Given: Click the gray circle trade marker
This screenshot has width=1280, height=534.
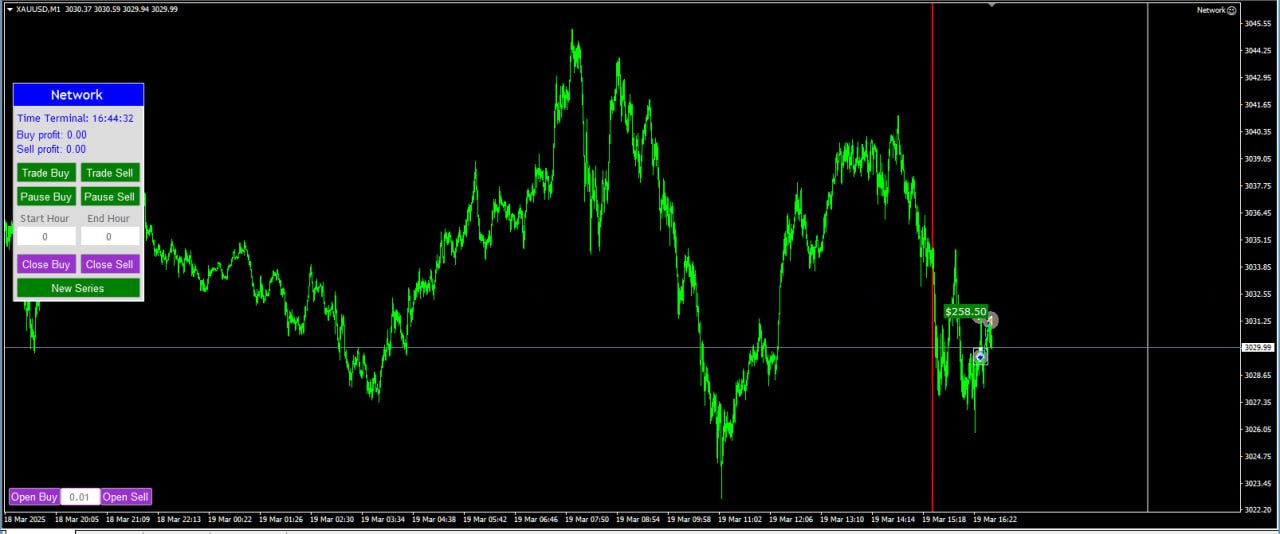Looking at the screenshot, I should [990, 321].
